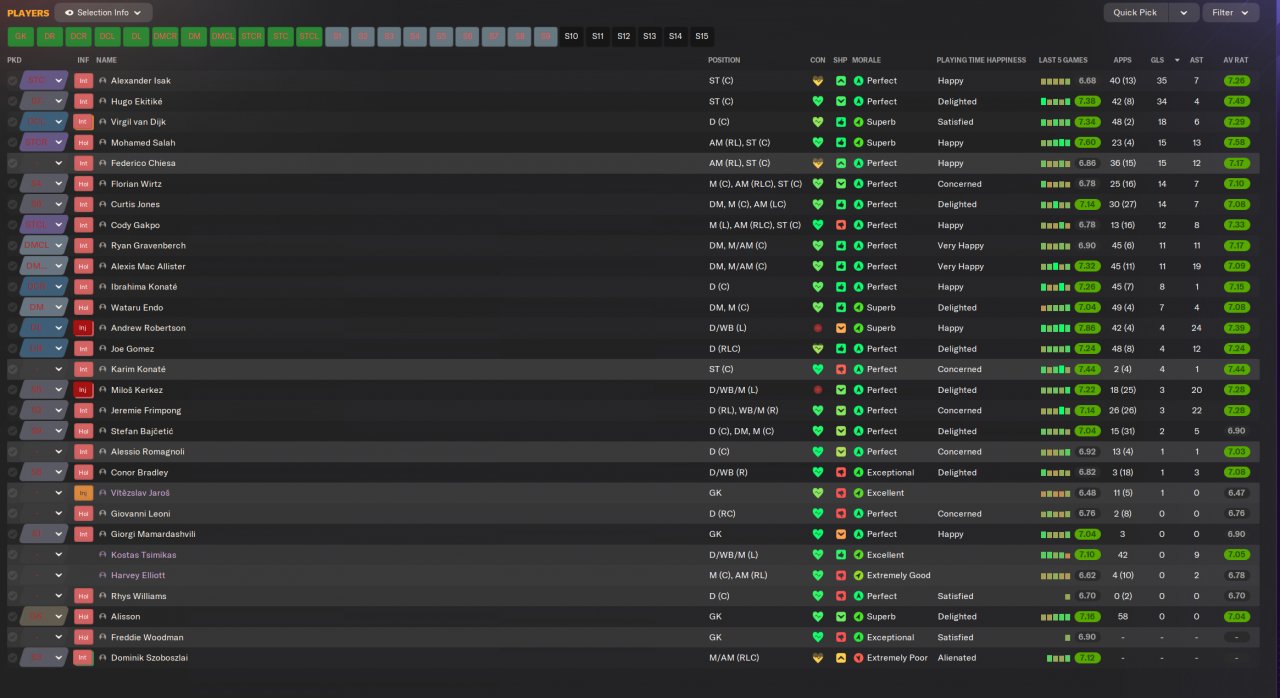Click Andrew Robertson's last 5 games form bars
Image resolution: width=1280 pixels, height=698 pixels.
click(x=1055, y=328)
